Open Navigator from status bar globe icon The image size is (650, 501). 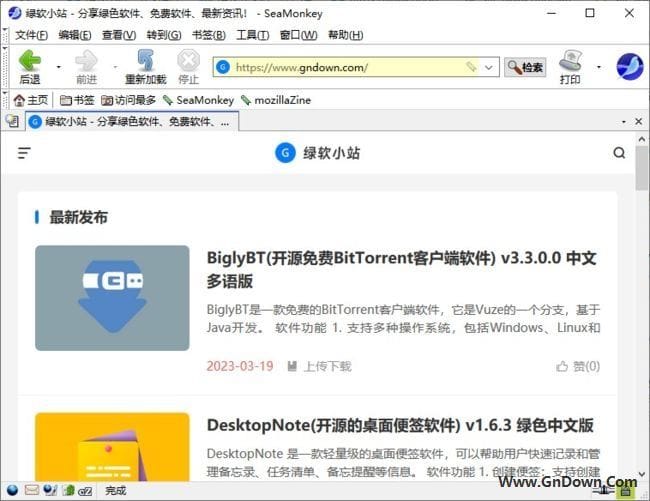[12, 491]
